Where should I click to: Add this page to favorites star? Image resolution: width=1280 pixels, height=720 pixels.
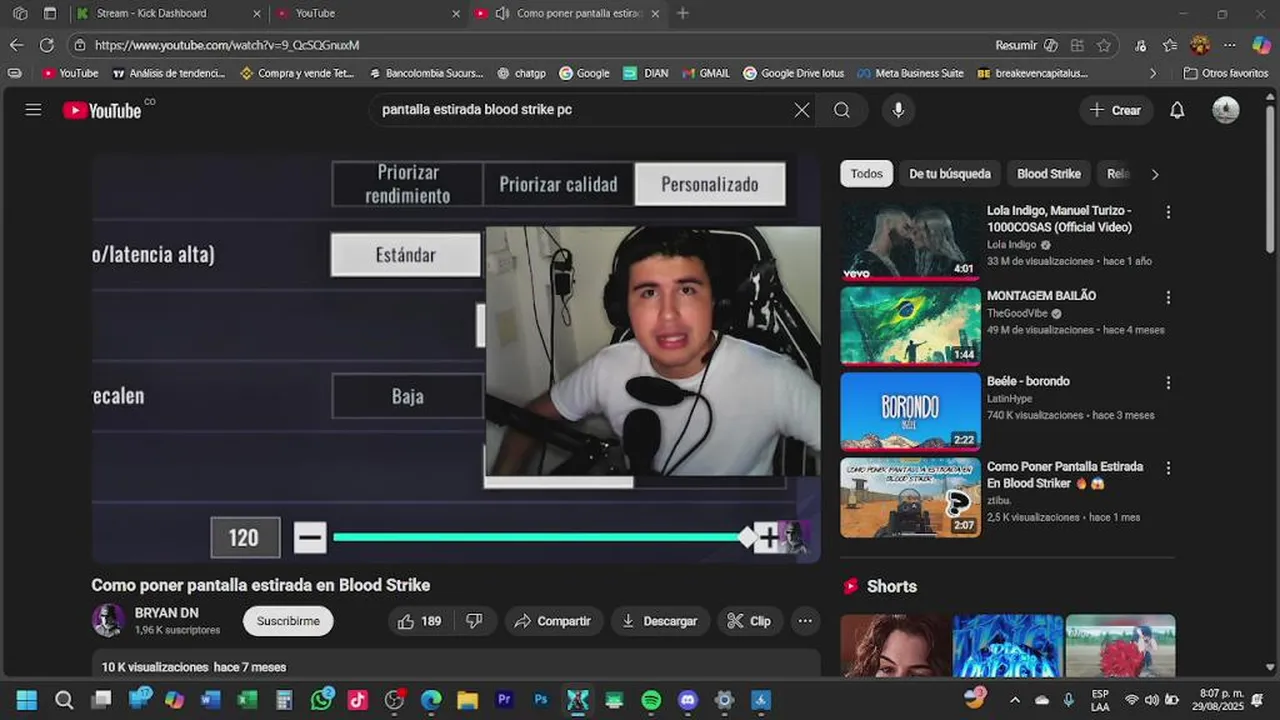click(x=1104, y=45)
